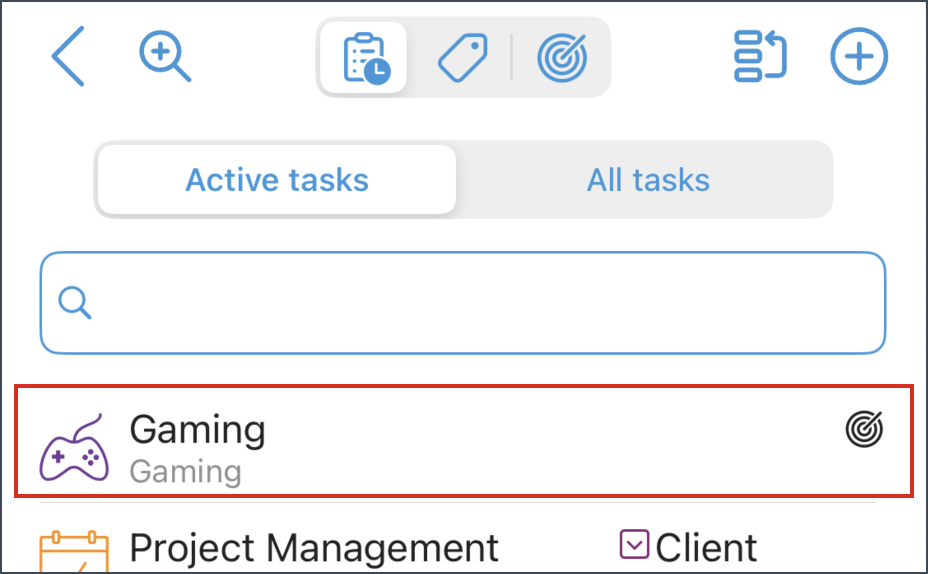
Task: Click the gray Gaming subtitle text
Action: point(185,472)
